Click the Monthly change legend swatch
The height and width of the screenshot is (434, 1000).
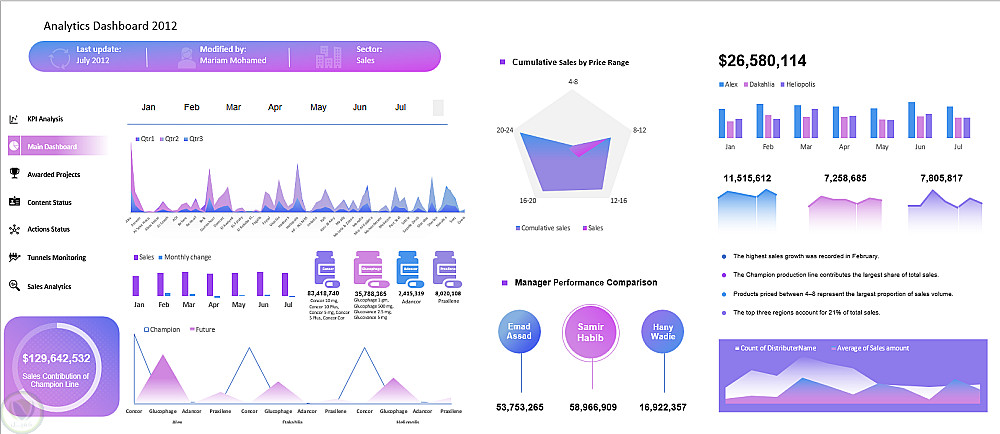pos(161,257)
